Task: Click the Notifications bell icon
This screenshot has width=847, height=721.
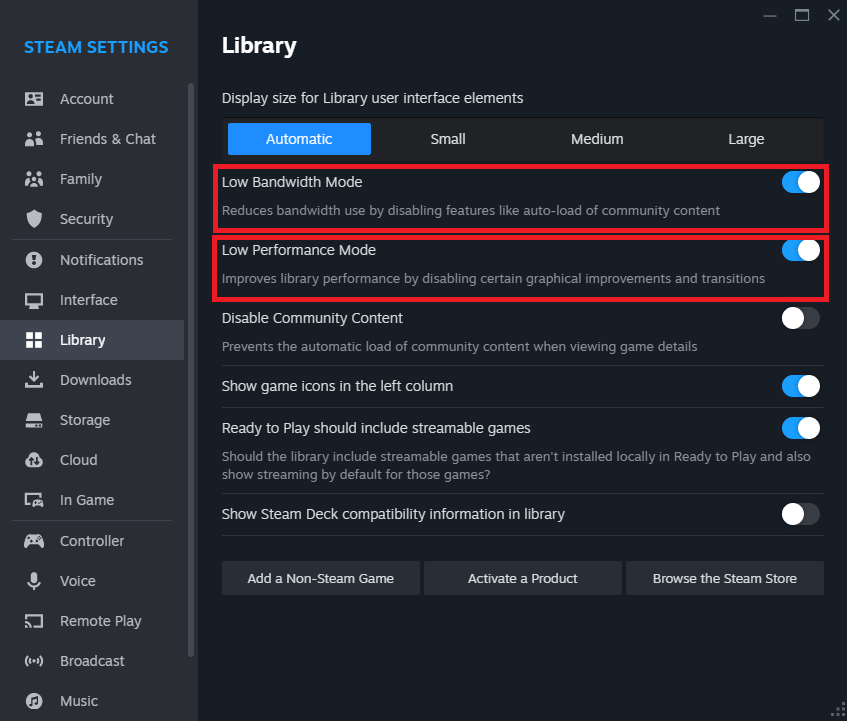Action: point(34,260)
